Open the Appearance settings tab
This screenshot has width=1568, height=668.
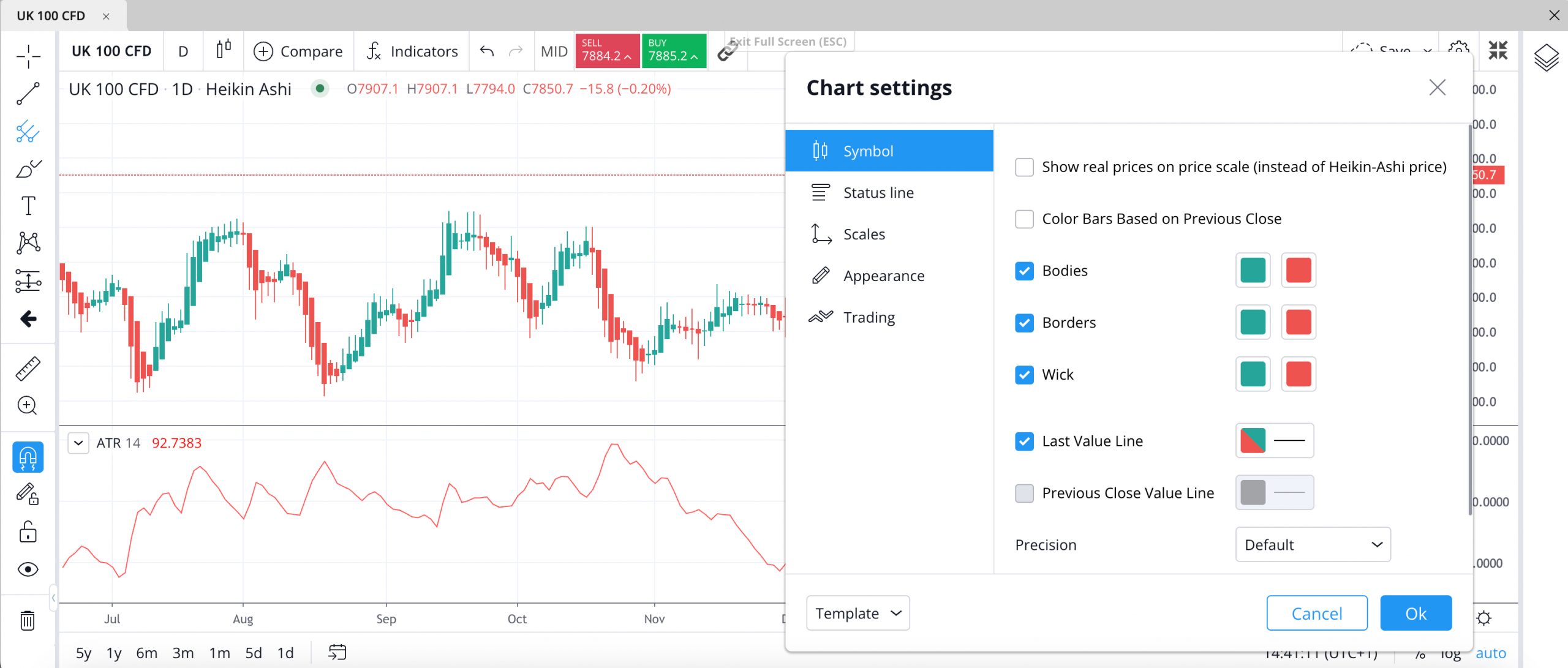pyautogui.click(x=889, y=276)
